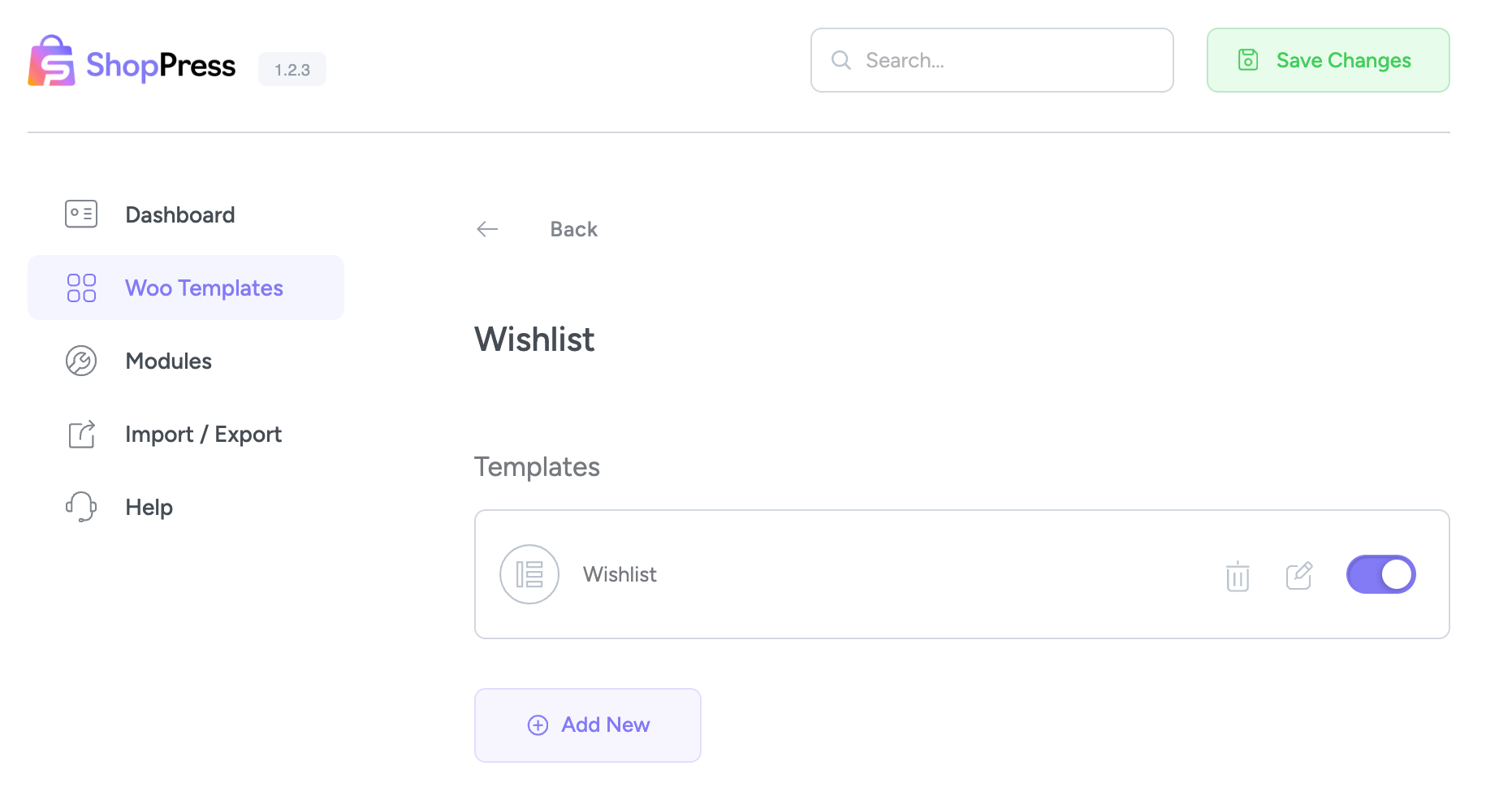Edit the Wishlist template via pencil icon
Viewport: 1512px width, 796px height.
(1299, 575)
